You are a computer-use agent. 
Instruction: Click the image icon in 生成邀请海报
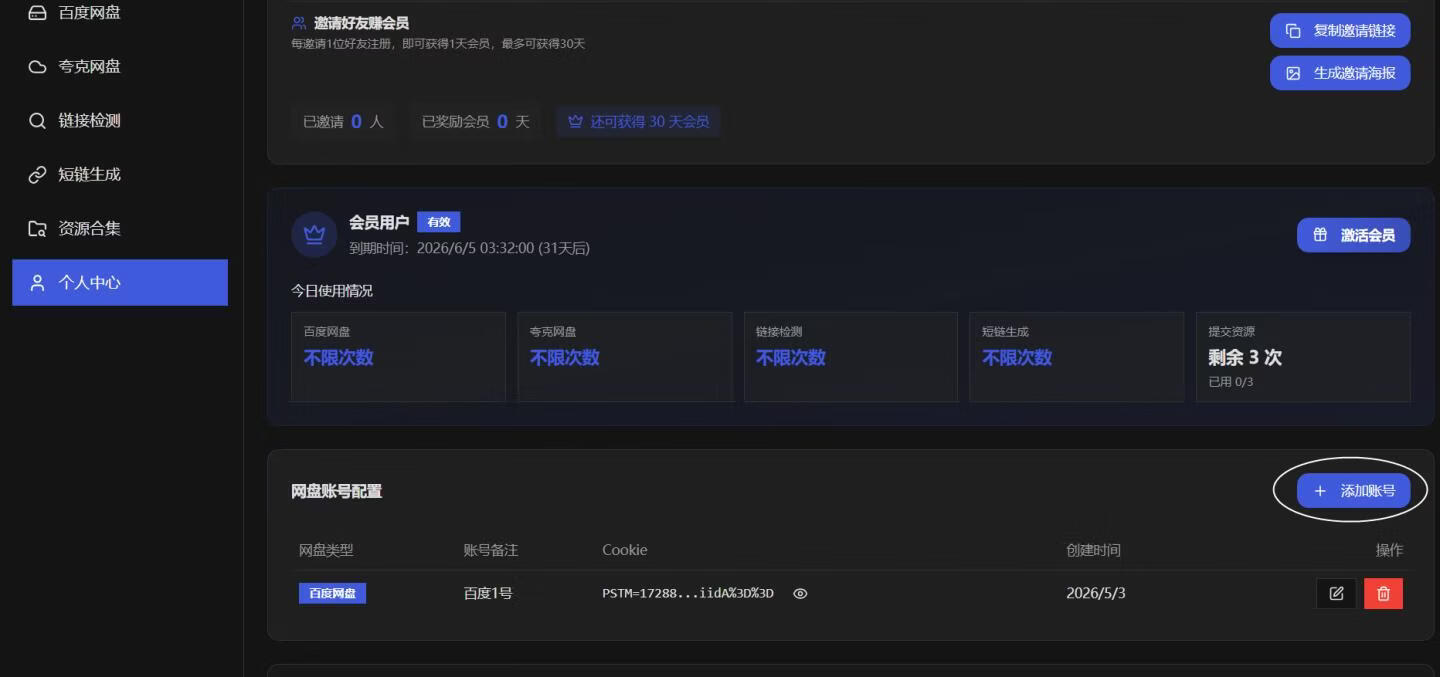(x=1293, y=73)
